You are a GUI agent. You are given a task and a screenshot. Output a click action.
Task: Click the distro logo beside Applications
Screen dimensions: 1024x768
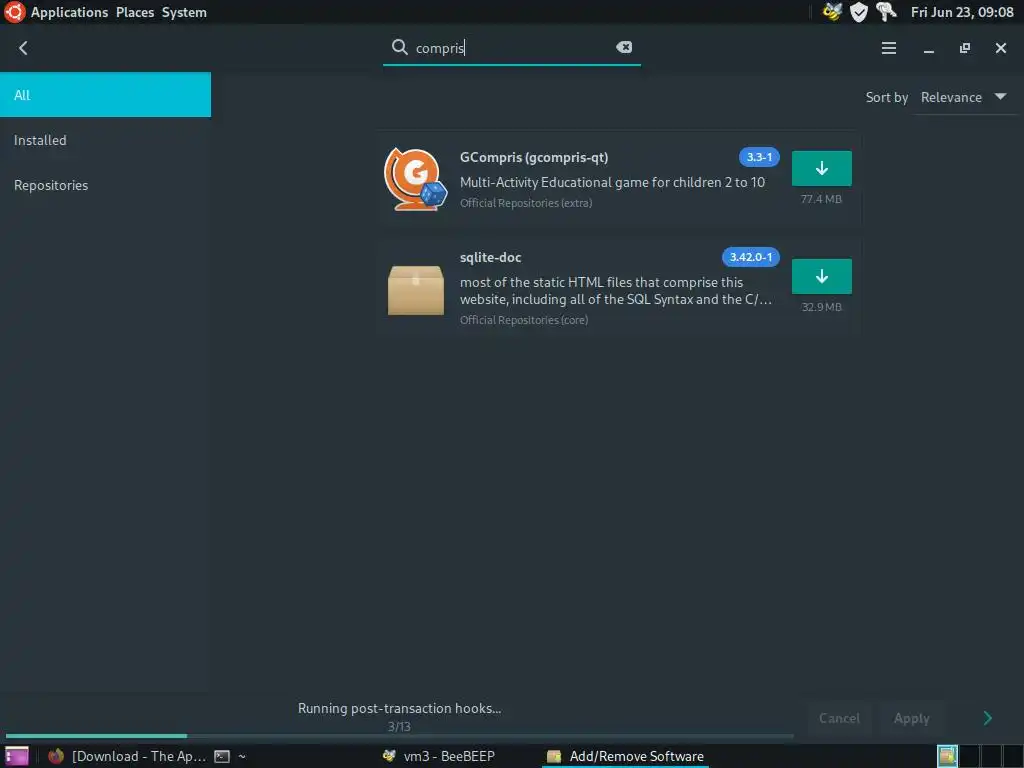14,12
